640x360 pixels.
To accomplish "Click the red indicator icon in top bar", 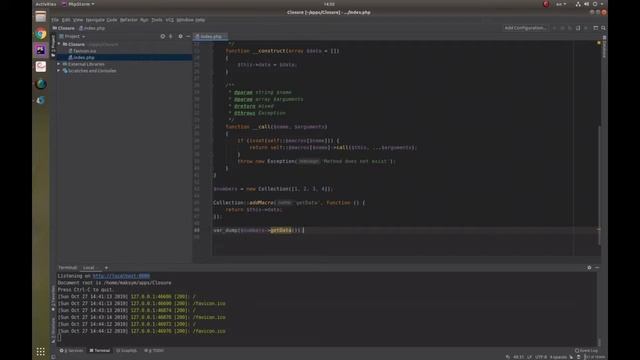I will tap(546, 4).
